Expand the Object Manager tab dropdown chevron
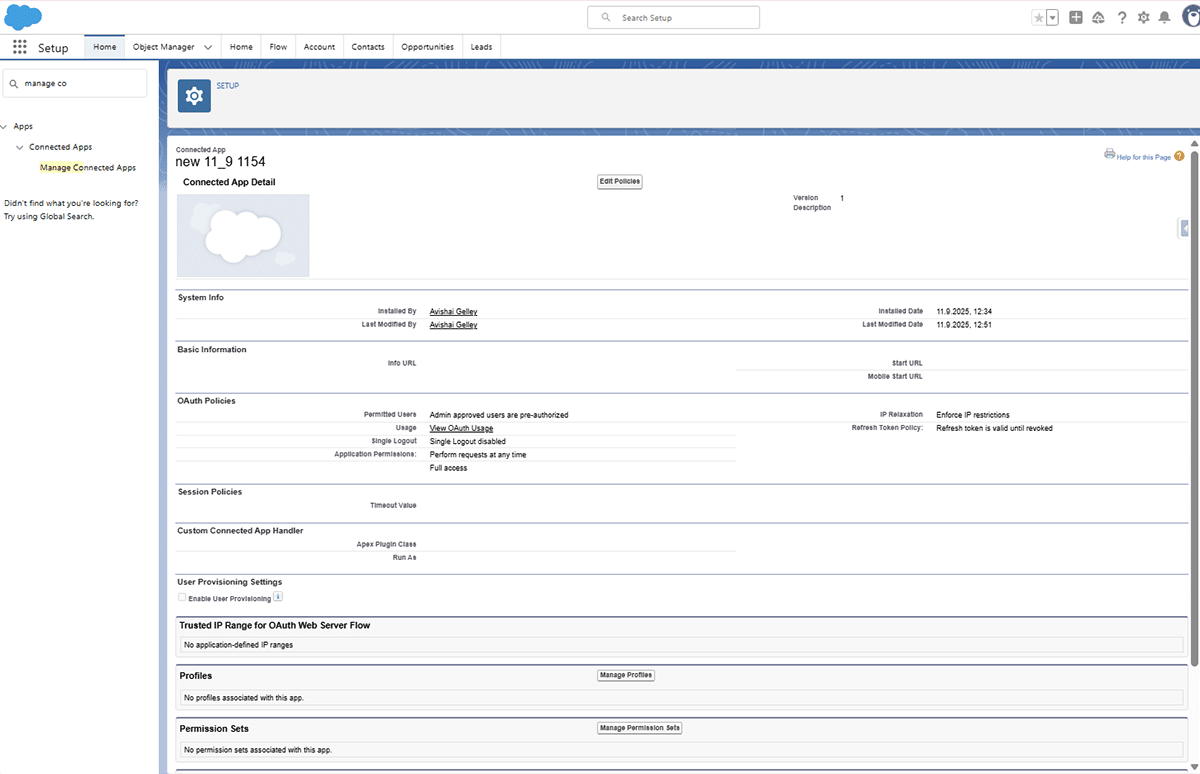 (207, 47)
